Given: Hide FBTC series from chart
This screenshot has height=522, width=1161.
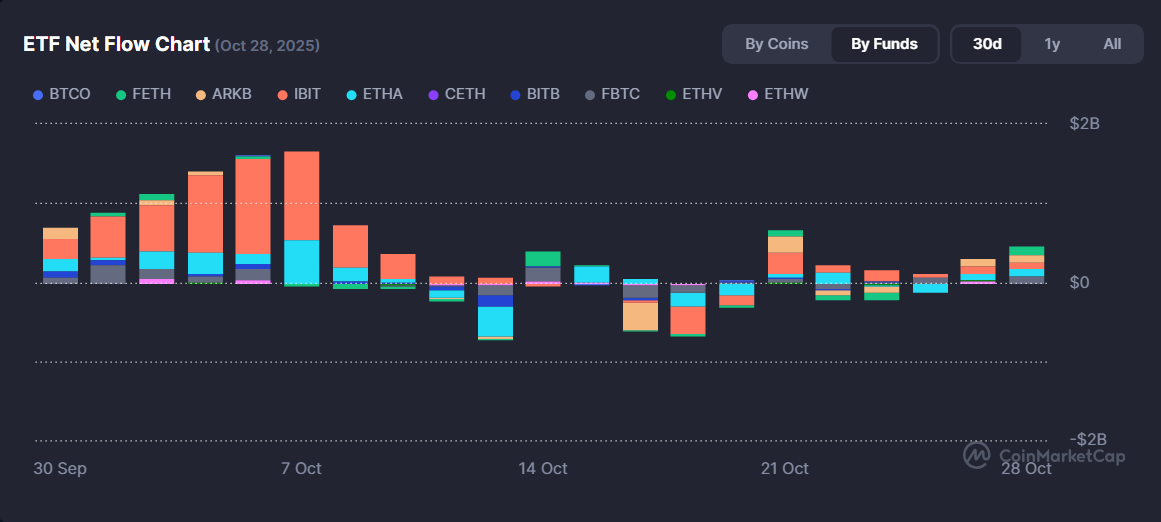Looking at the screenshot, I should click(612, 94).
